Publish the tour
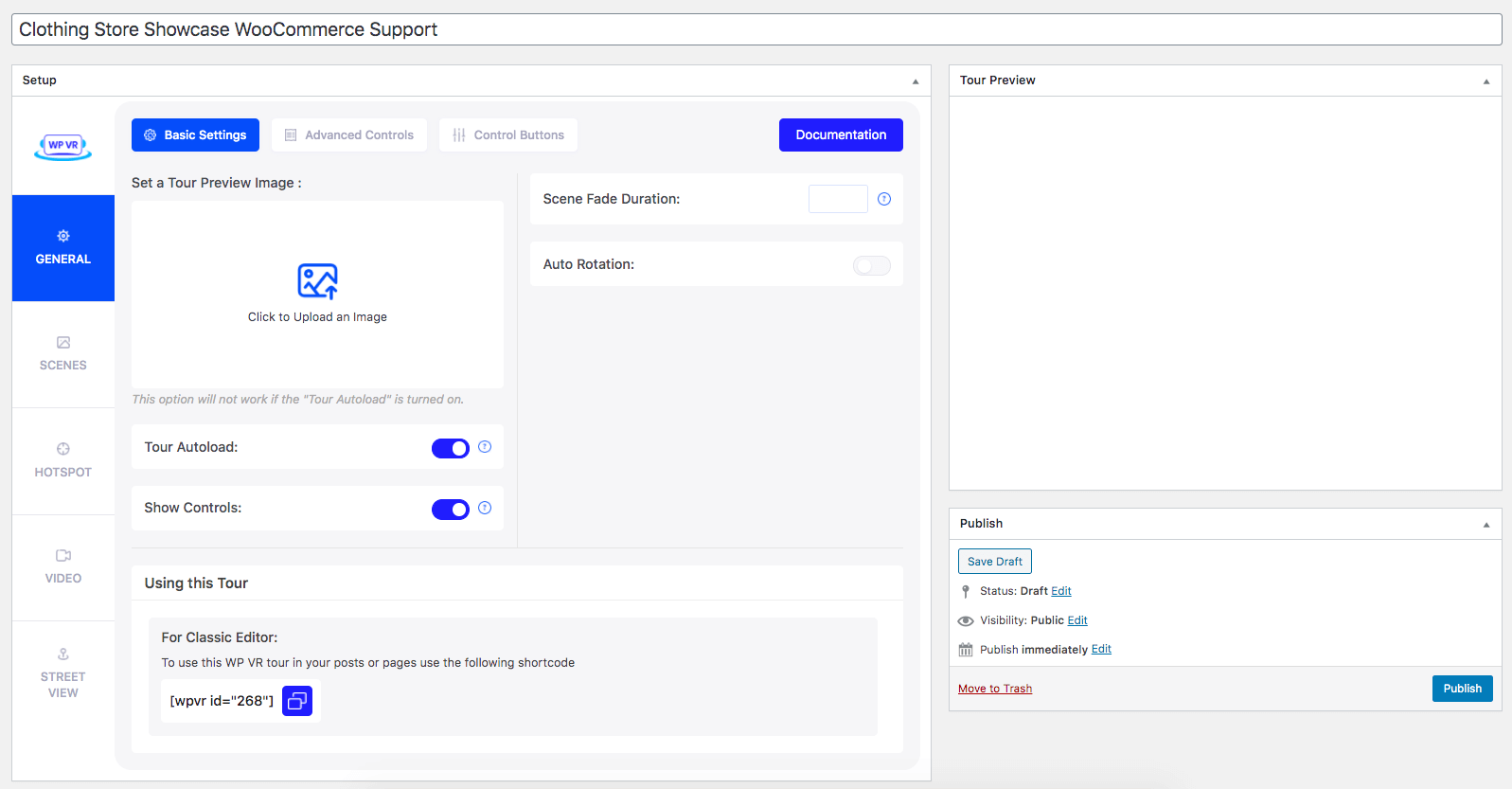Image resolution: width=1512 pixels, height=789 pixels. click(x=1463, y=689)
